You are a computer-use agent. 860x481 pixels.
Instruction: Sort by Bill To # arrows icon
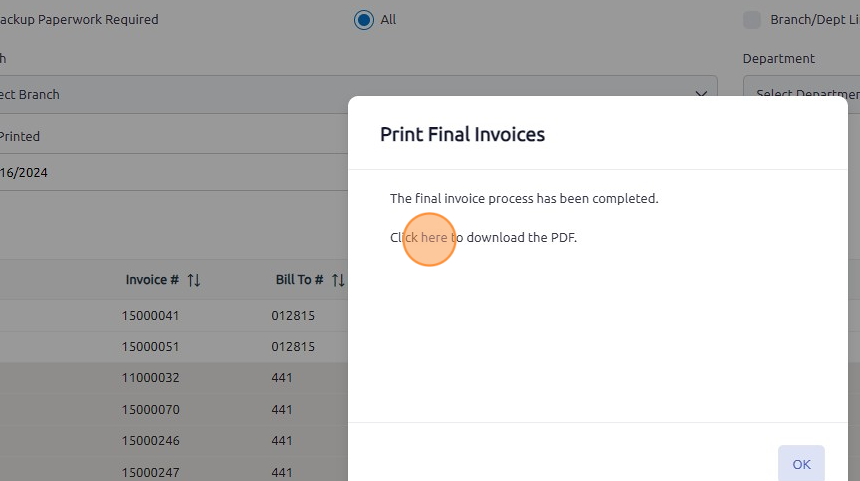point(338,280)
